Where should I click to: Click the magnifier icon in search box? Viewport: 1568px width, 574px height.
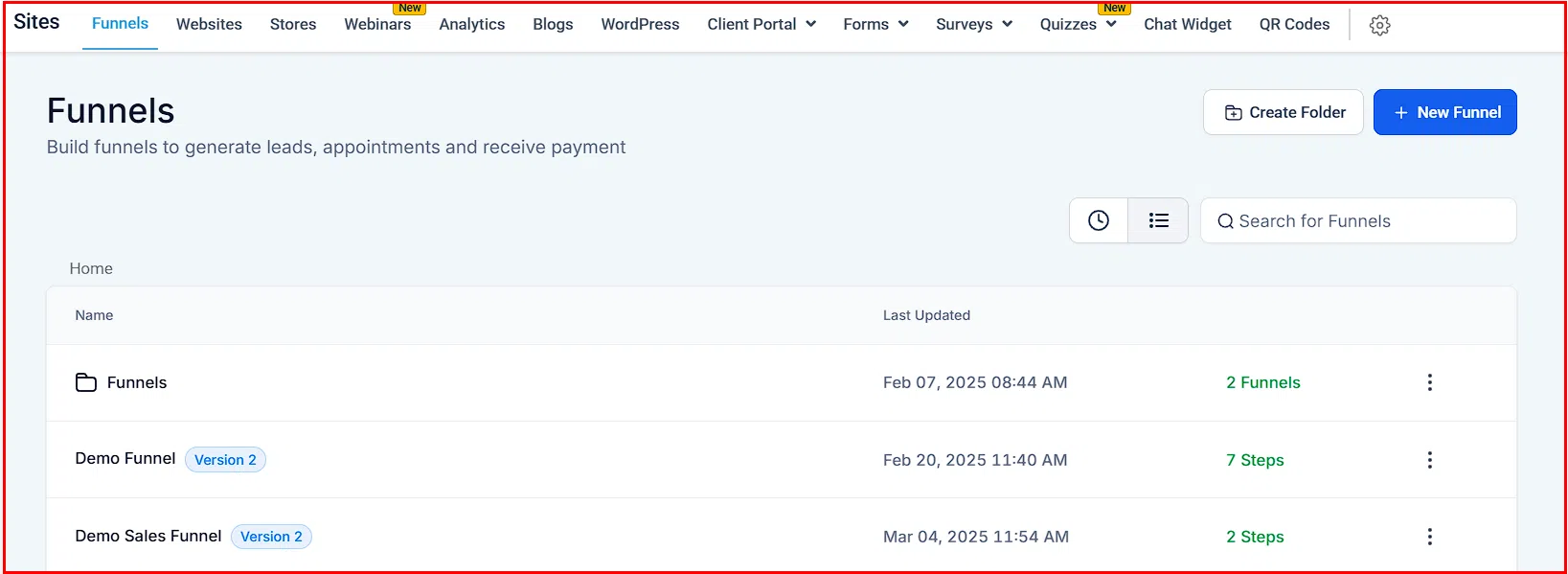pos(1225,221)
